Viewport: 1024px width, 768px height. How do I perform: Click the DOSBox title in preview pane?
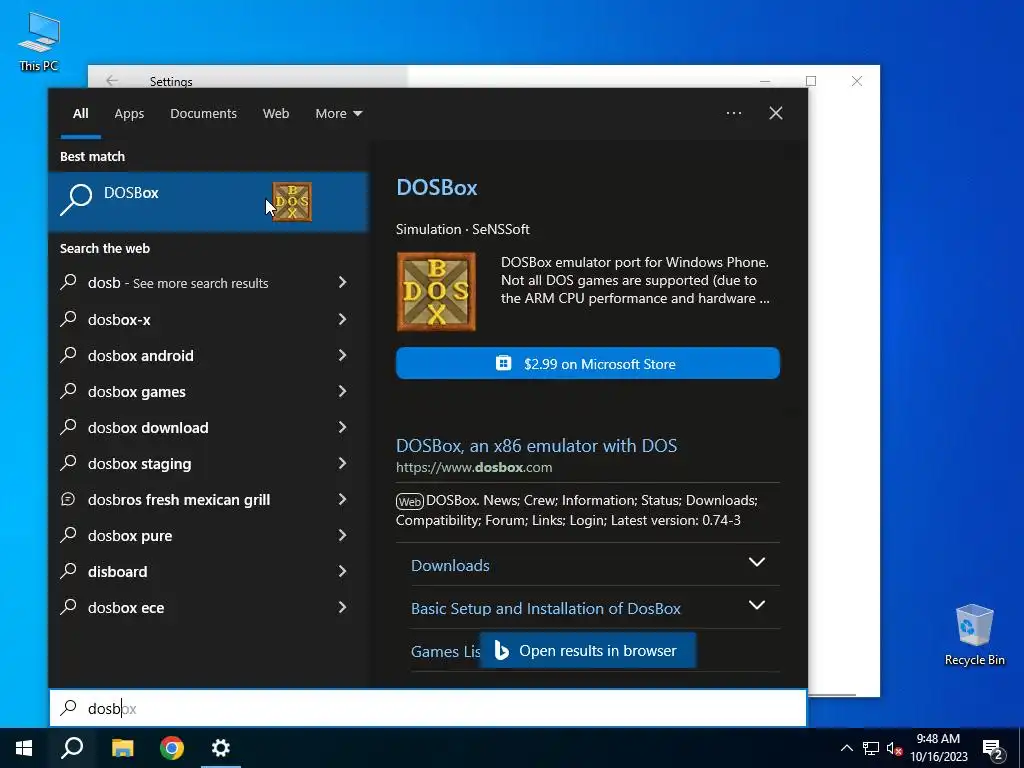(437, 187)
